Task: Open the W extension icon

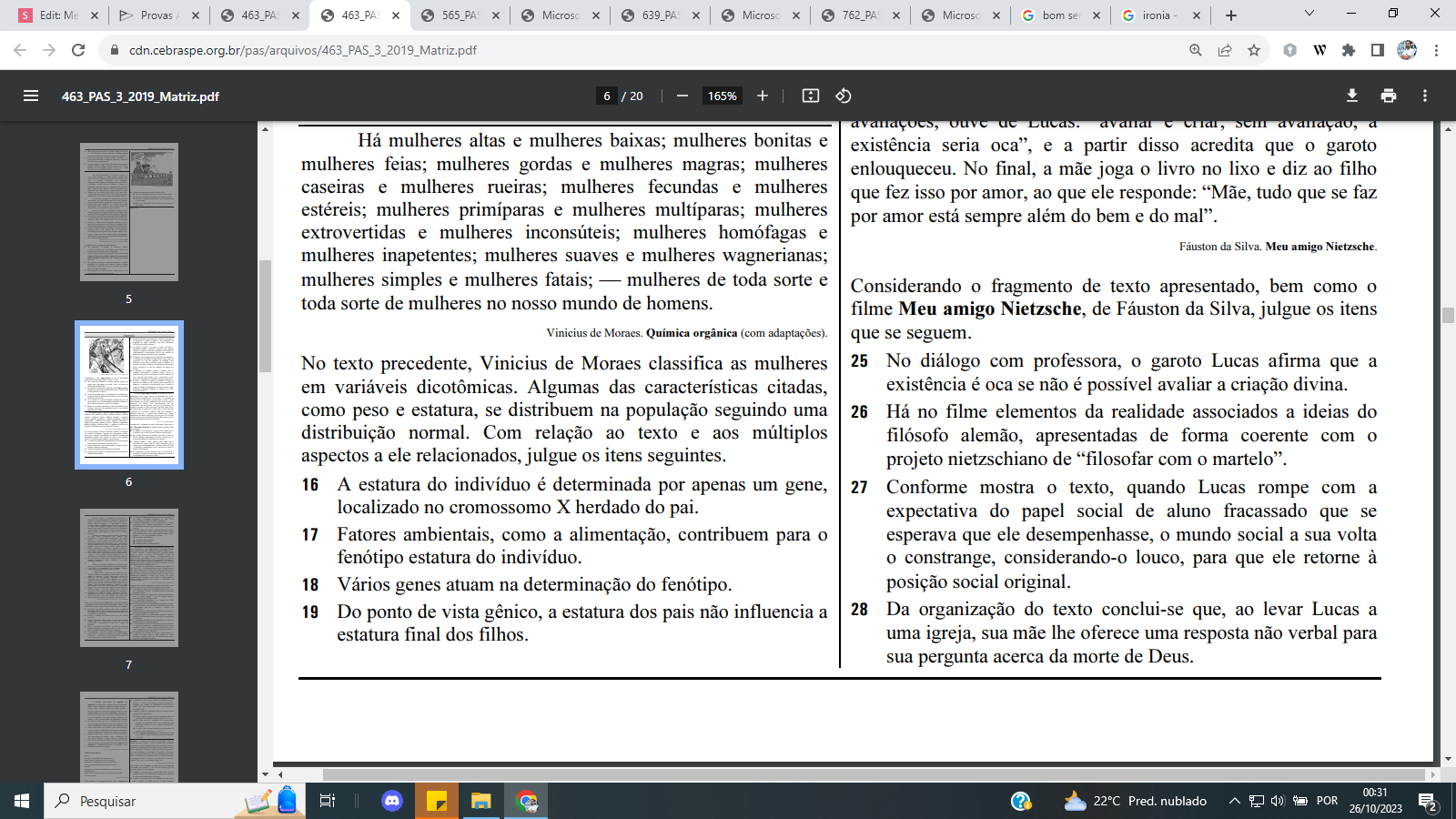Action: [1319, 50]
